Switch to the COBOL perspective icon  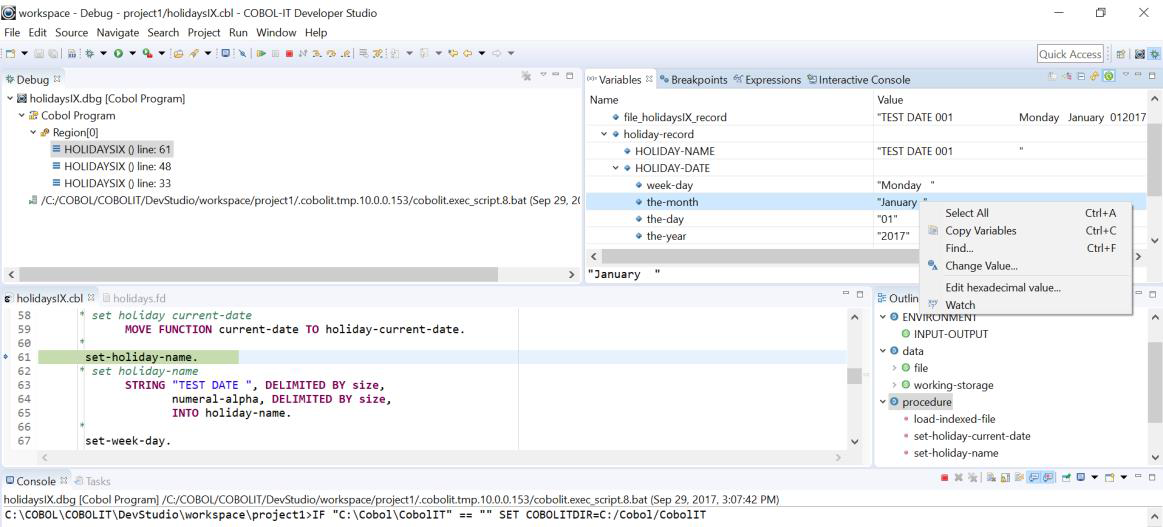click(1140, 53)
